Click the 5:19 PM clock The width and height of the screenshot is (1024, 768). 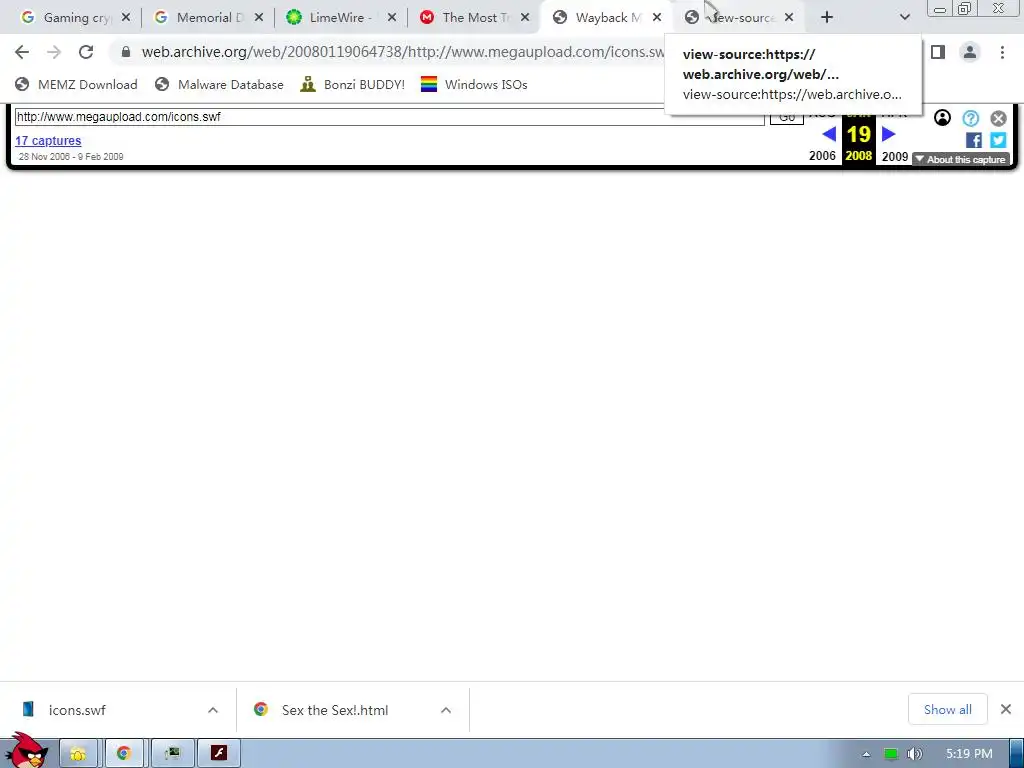[x=969, y=754]
